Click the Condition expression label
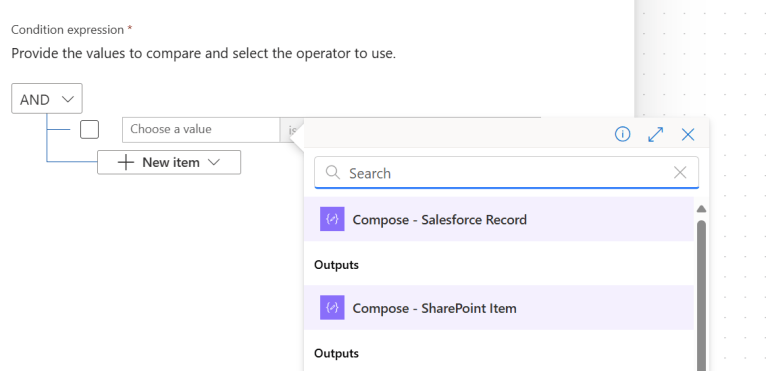The image size is (766, 371). (x=67, y=30)
